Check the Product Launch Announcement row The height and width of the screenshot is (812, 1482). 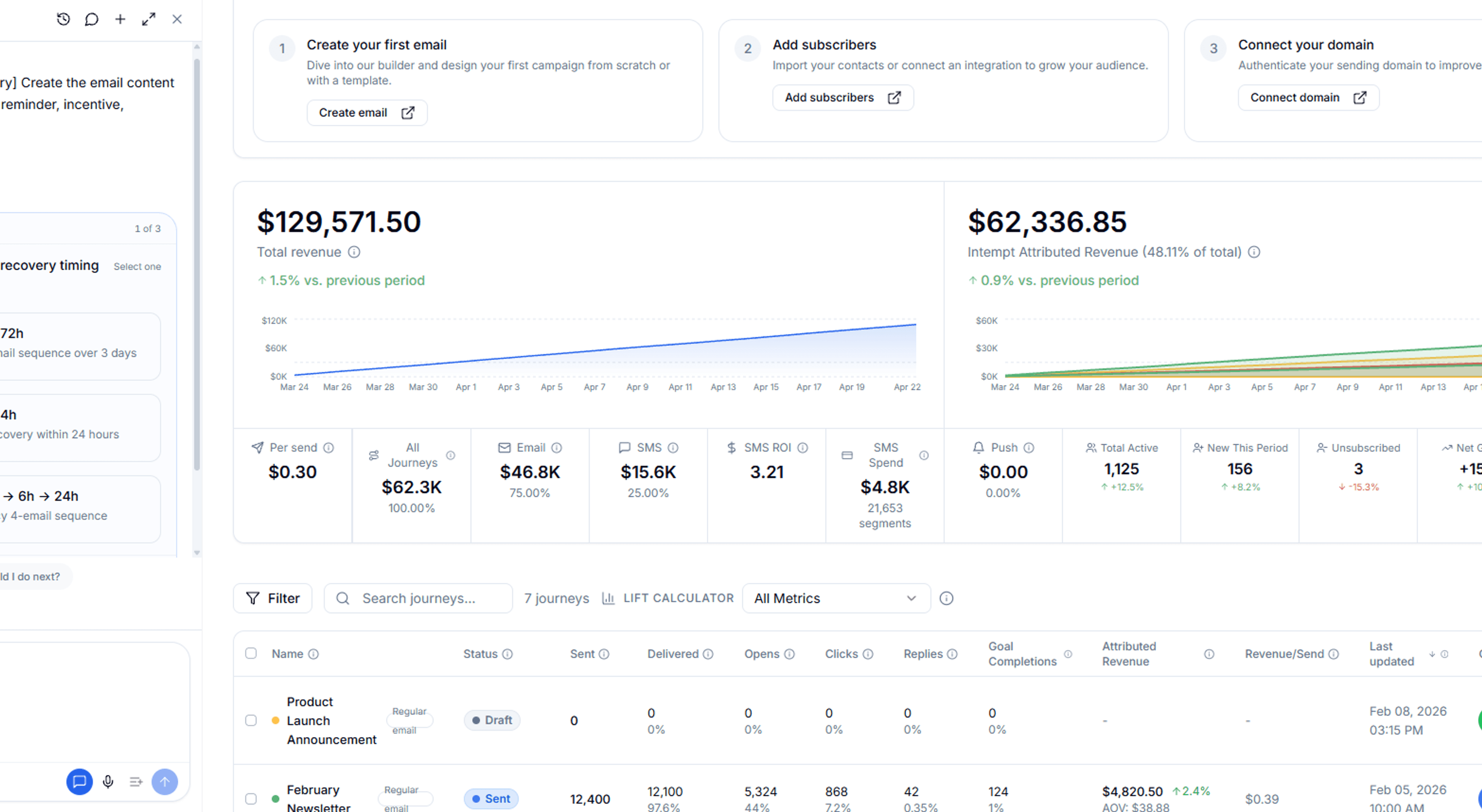pyautogui.click(x=251, y=720)
